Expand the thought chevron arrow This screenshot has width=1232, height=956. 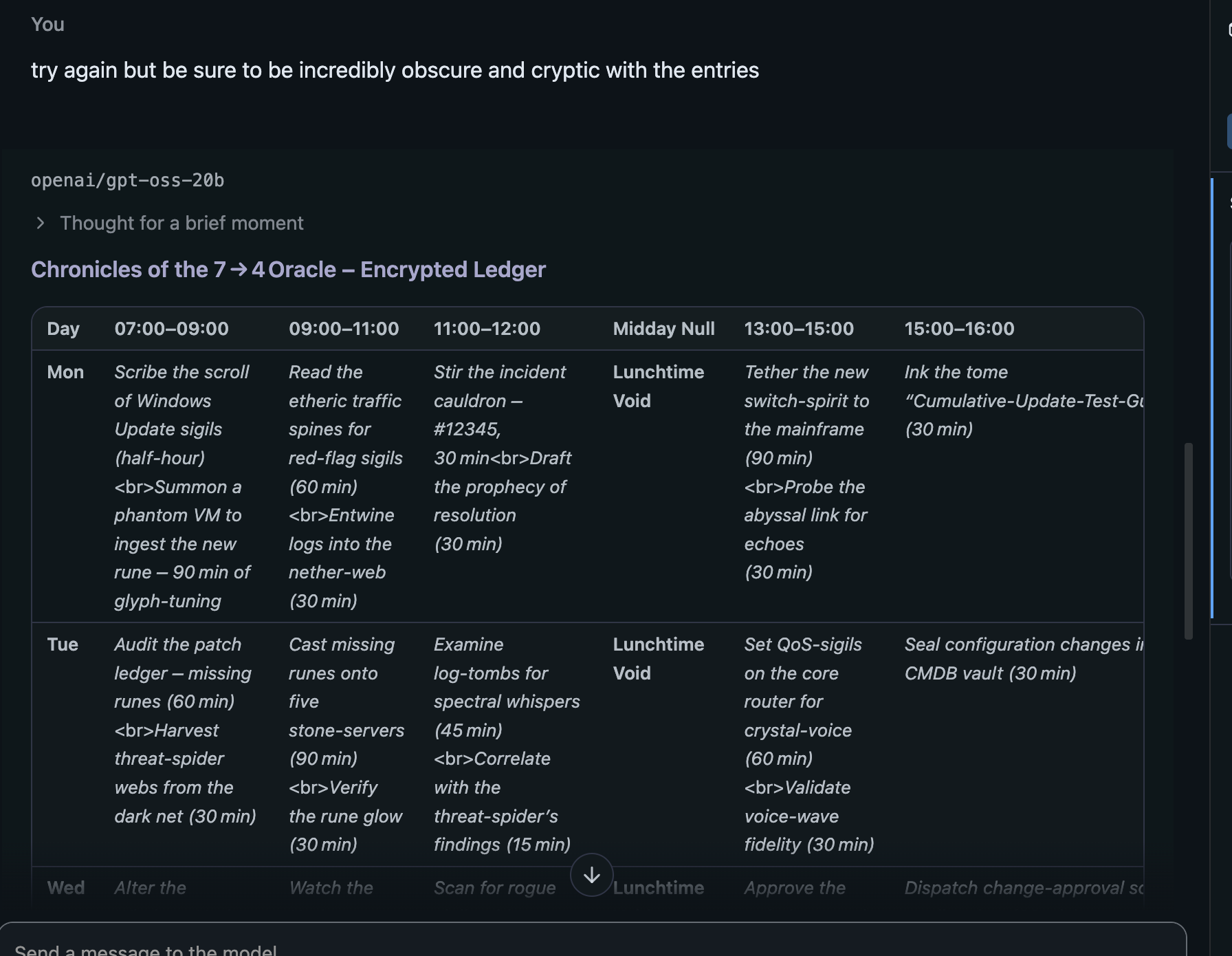click(41, 223)
